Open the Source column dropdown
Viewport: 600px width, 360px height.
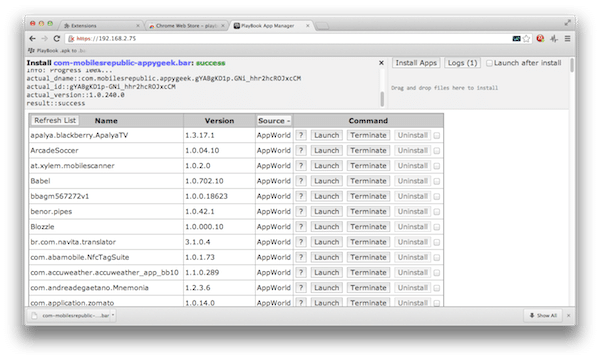point(274,121)
